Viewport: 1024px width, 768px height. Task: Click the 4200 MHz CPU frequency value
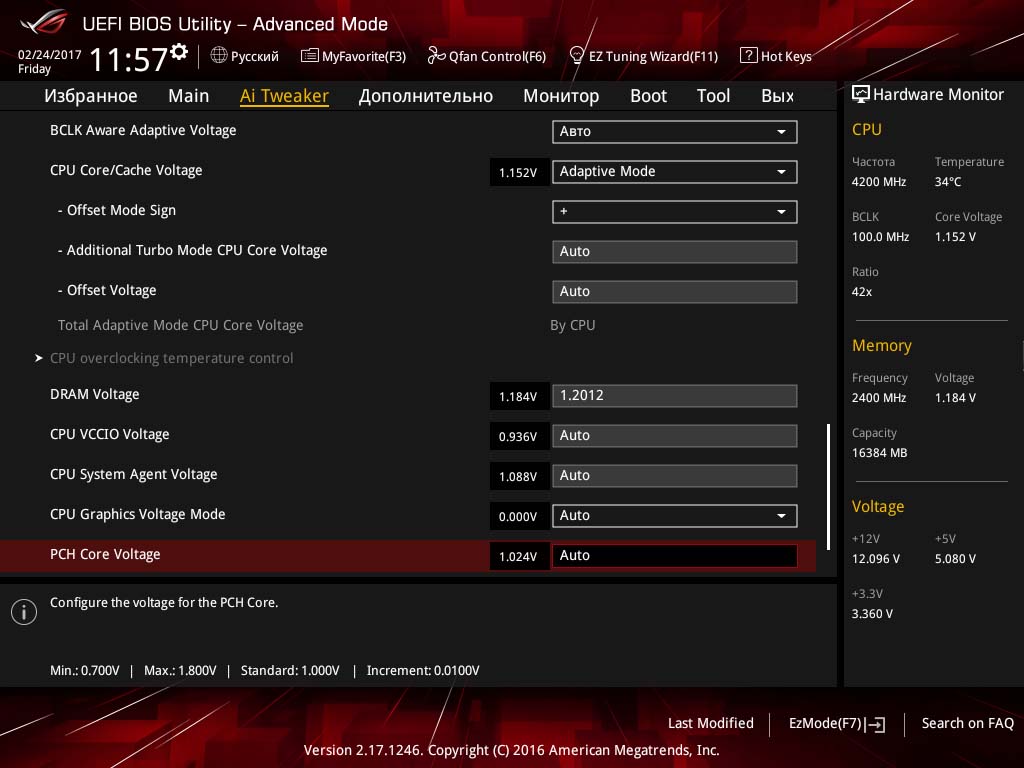pyautogui.click(x=878, y=182)
